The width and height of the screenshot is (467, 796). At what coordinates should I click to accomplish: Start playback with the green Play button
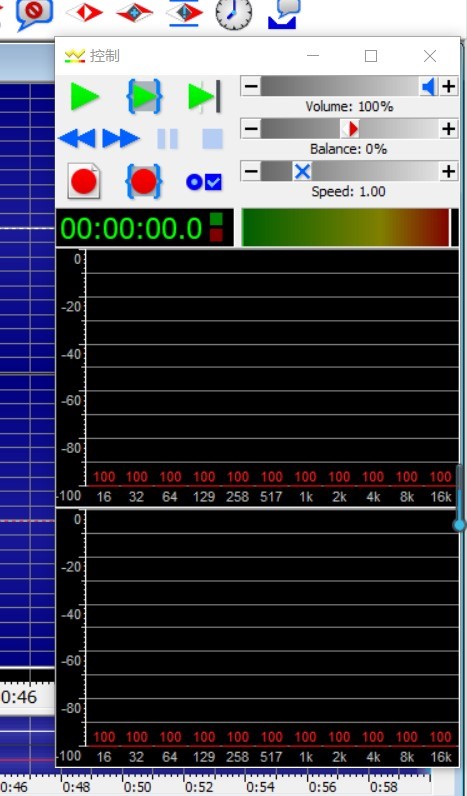[x=84, y=97]
